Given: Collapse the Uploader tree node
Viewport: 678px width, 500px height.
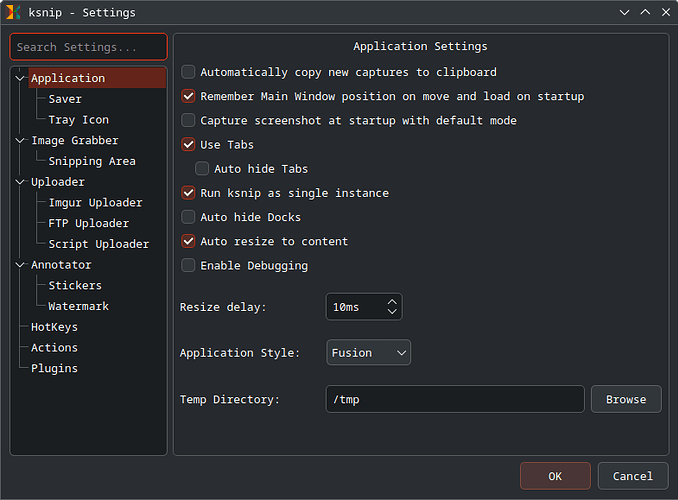Looking at the screenshot, I should (20, 182).
